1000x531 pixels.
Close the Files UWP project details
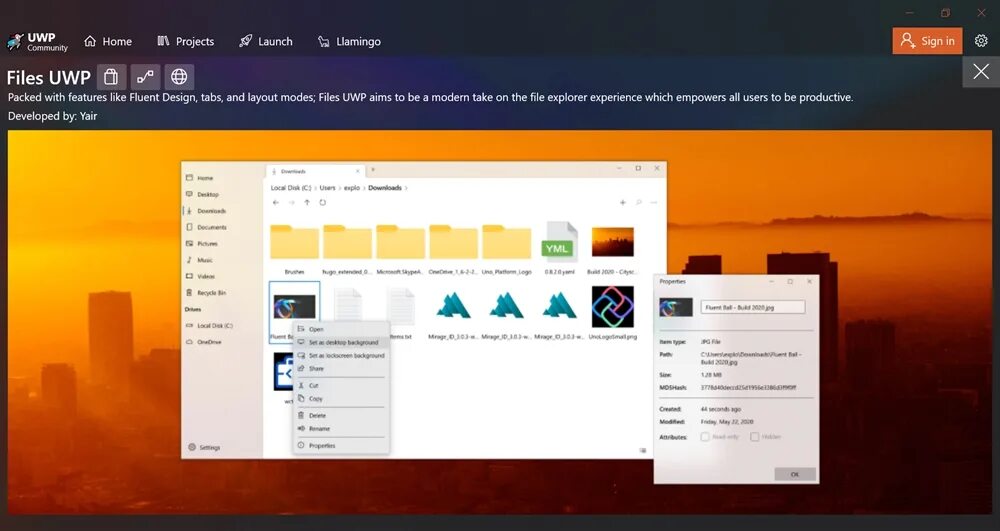[981, 71]
